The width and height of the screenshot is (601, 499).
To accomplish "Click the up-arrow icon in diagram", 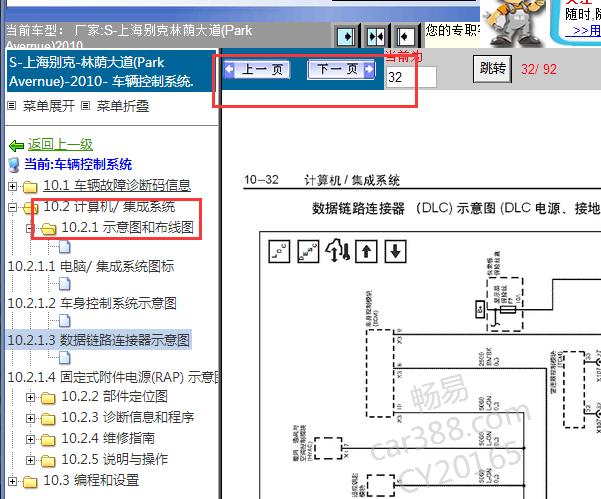I will click(366, 251).
